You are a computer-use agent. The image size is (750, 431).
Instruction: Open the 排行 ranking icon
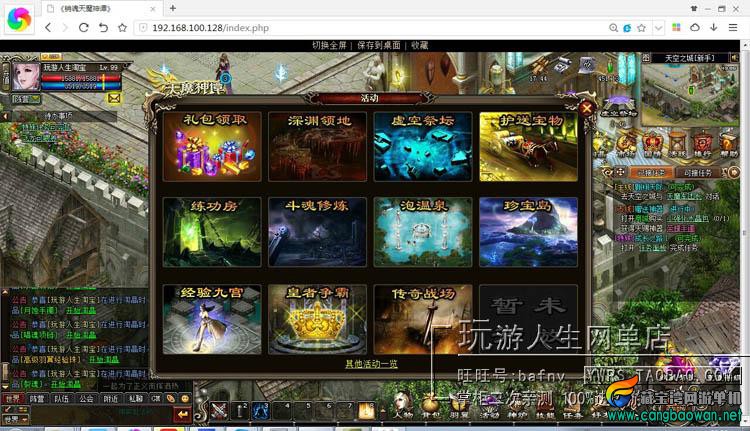coord(702,144)
